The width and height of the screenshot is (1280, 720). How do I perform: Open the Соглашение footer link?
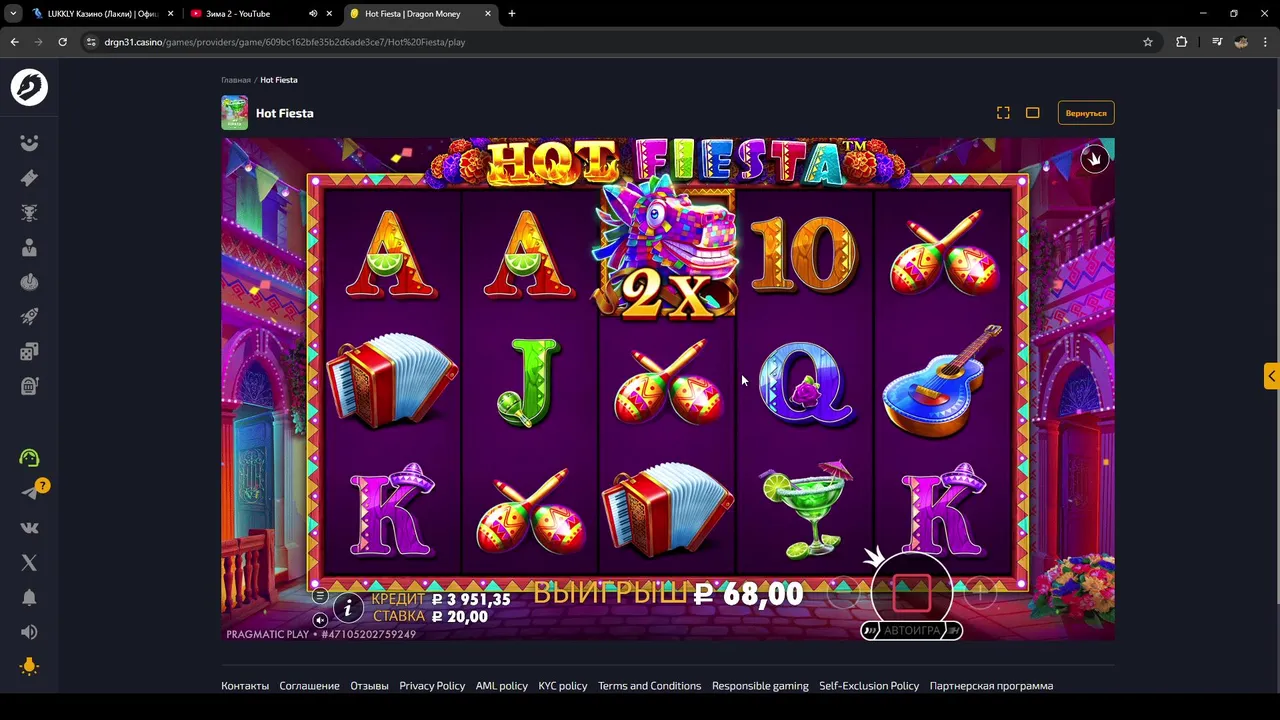(x=309, y=686)
